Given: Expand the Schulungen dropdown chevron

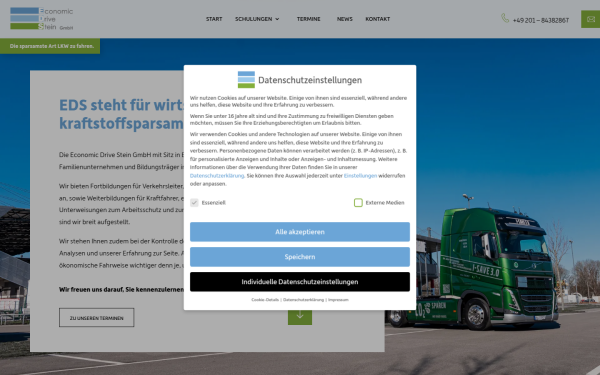Looking at the screenshot, I should coord(277,19).
